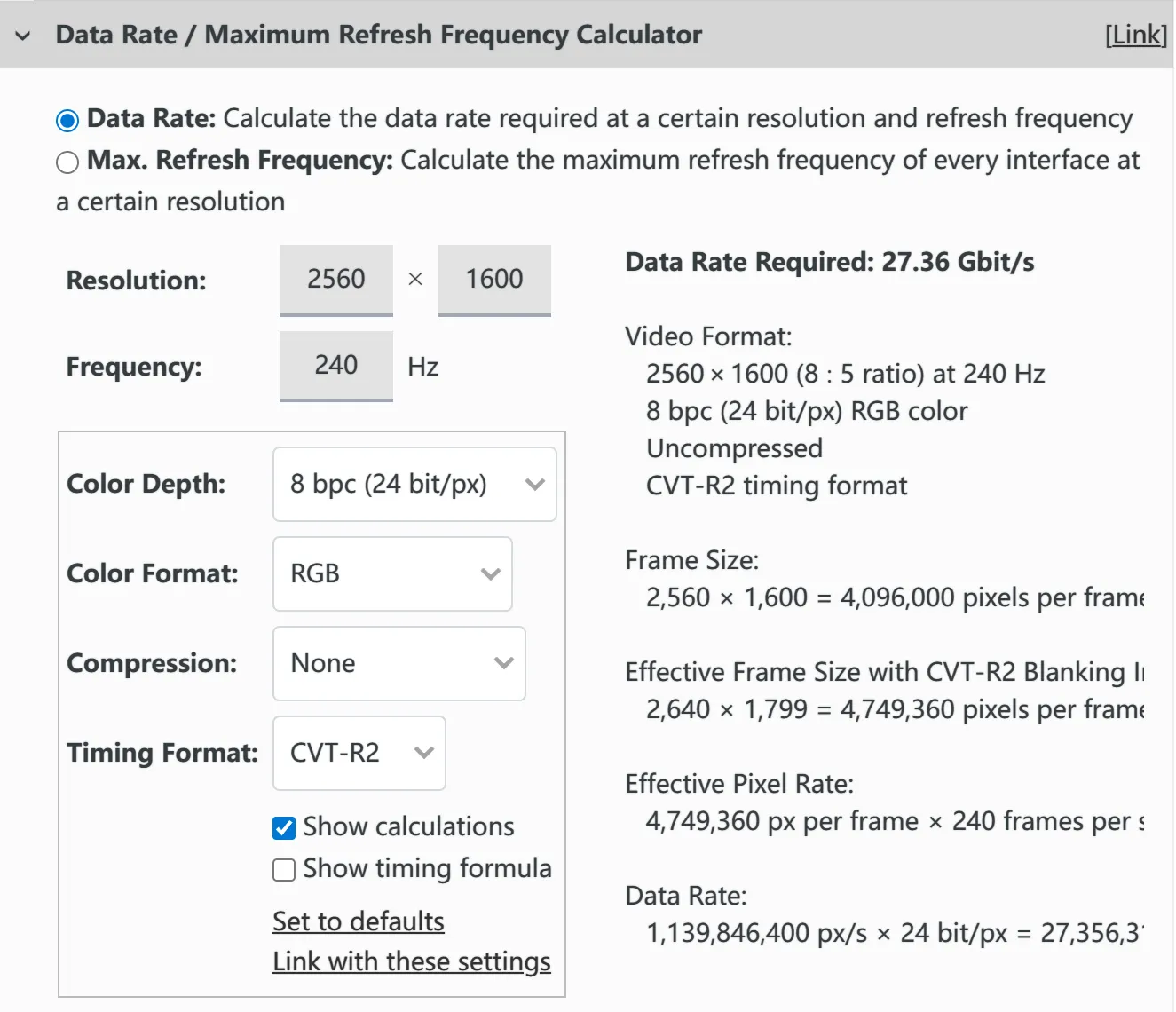The width and height of the screenshot is (1176, 1012).
Task: Select the Max. Refresh Frequency mode
Action: [x=67, y=162]
